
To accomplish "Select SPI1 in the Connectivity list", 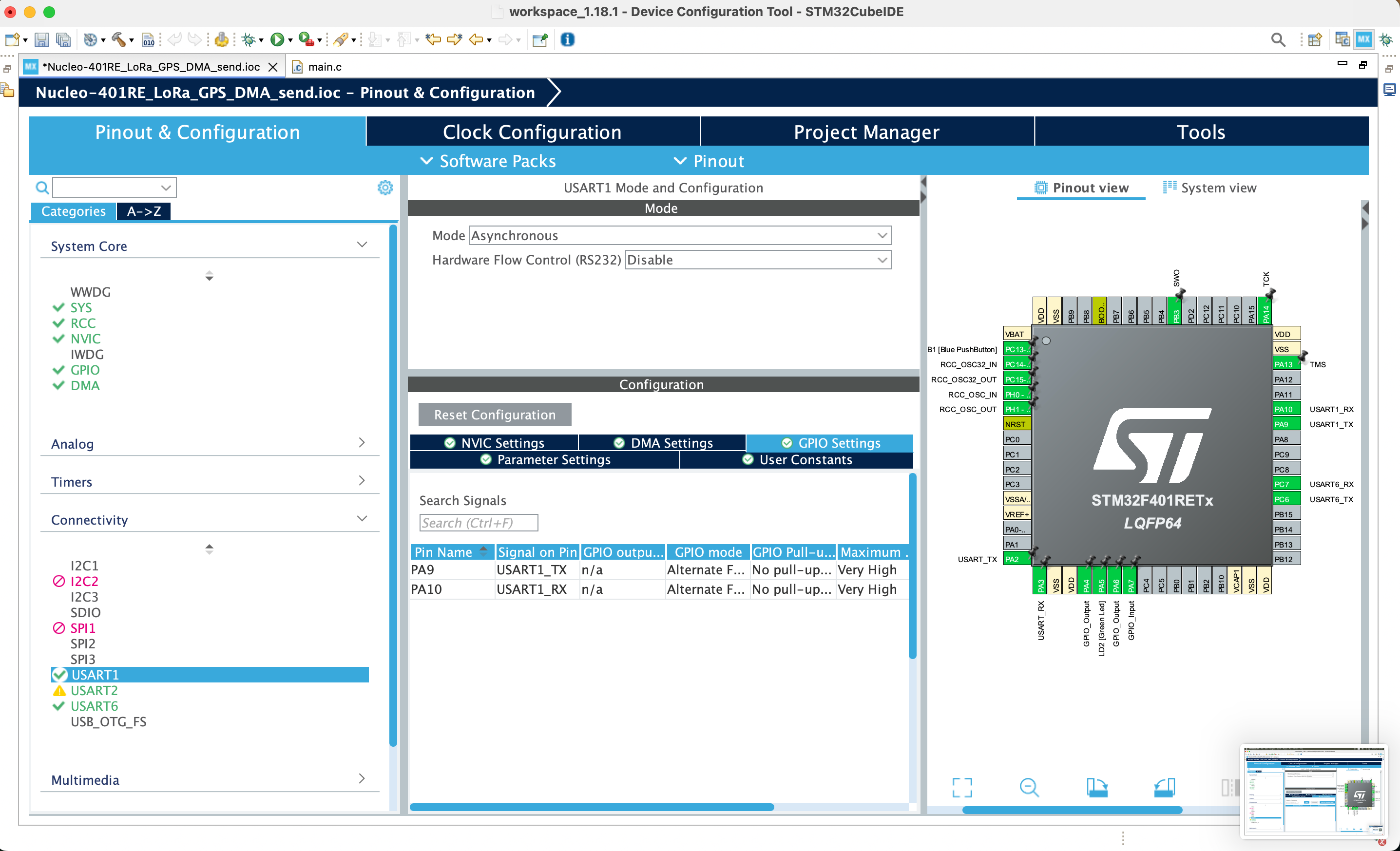I will point(84,628).
